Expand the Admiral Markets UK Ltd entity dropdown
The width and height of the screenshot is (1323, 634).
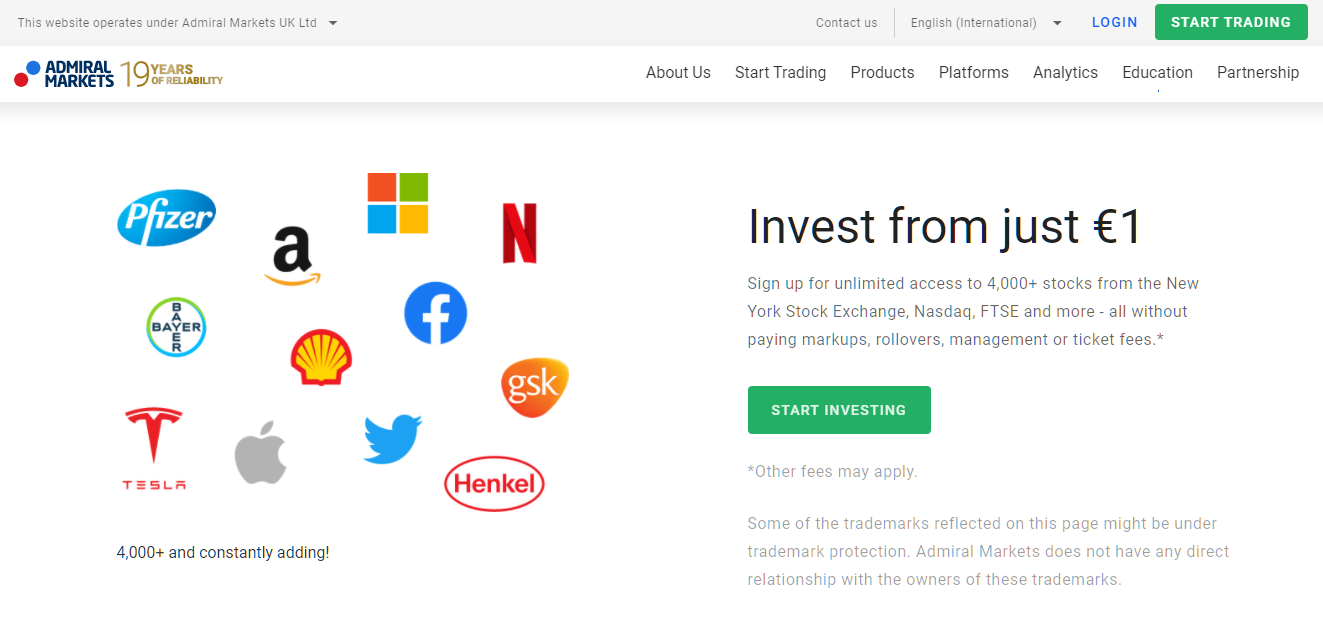(333, 23)
